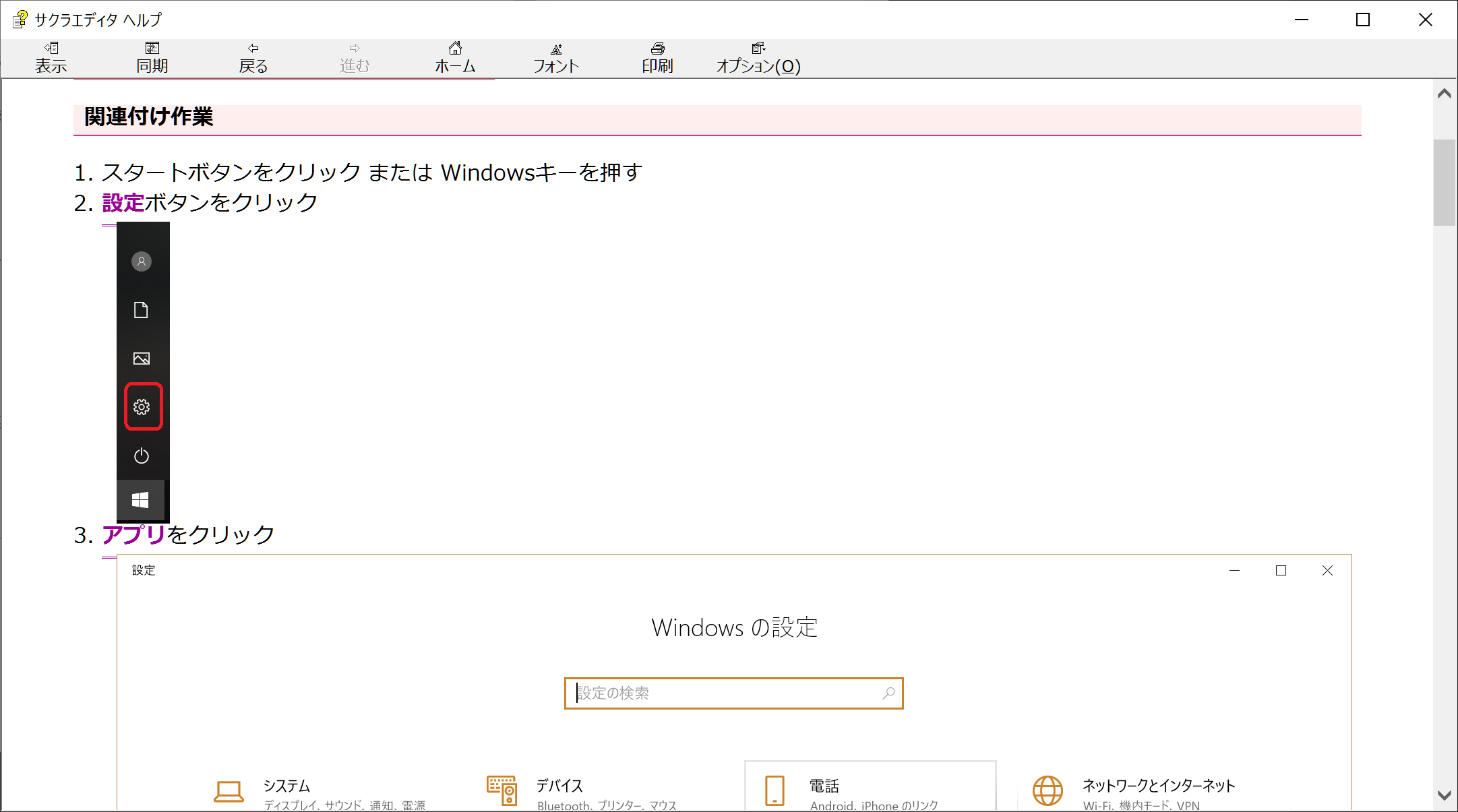This screenshot has width=1458, height=812.
Task: Click the maximize button in embedded 設定 window
Action: [x=1281, y=571]
